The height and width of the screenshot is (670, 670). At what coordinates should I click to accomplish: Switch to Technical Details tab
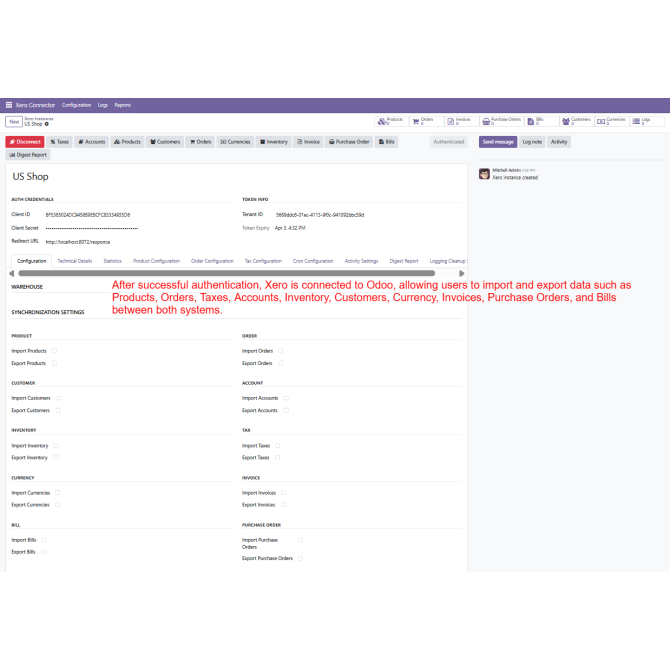(75, 261)
